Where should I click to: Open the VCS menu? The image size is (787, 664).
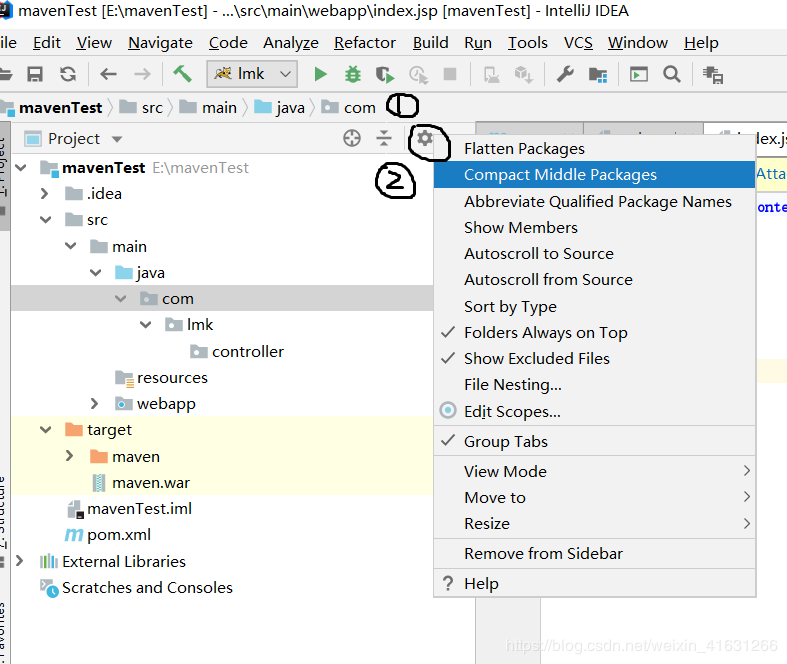(x=578, y=43)
